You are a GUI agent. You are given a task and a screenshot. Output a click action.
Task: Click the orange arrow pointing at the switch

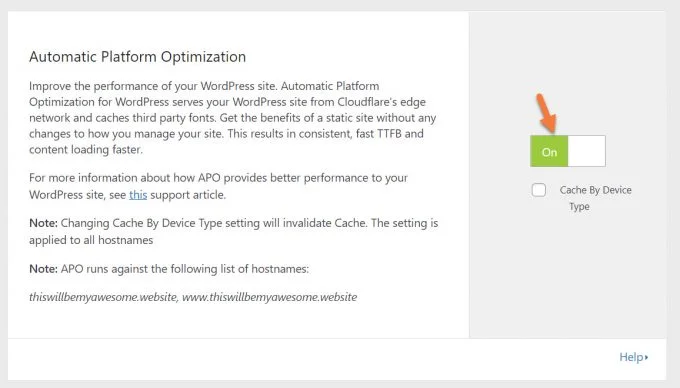[546, 113]
